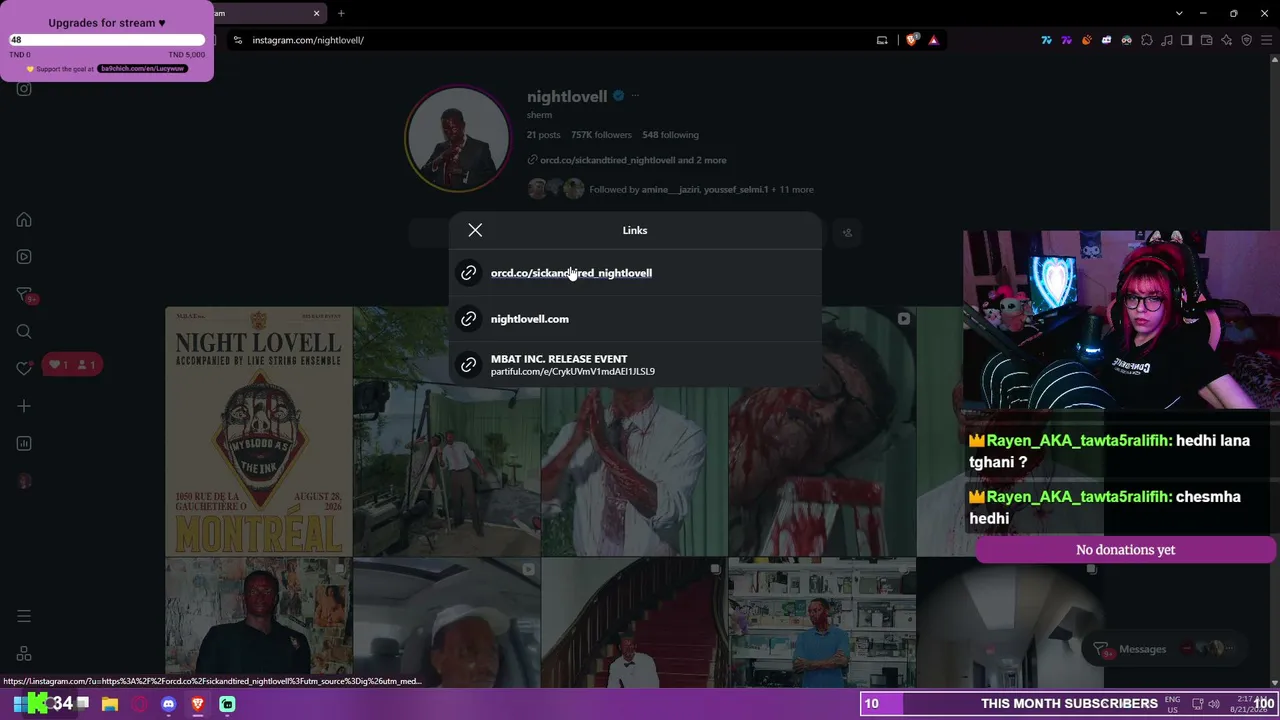1280x720 pixels.
Task: Close the current browser tab
Action: coord(317,13)
